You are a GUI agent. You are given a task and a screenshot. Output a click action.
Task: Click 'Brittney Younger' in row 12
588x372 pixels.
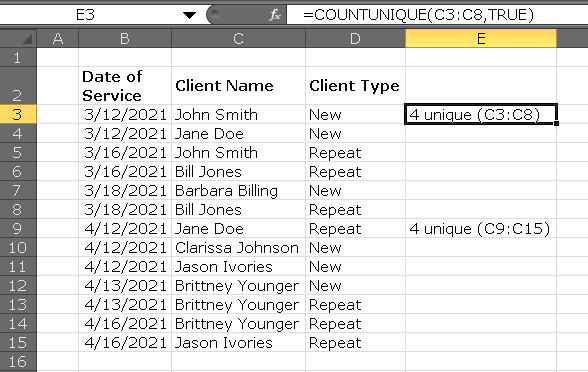pos(238,286)
